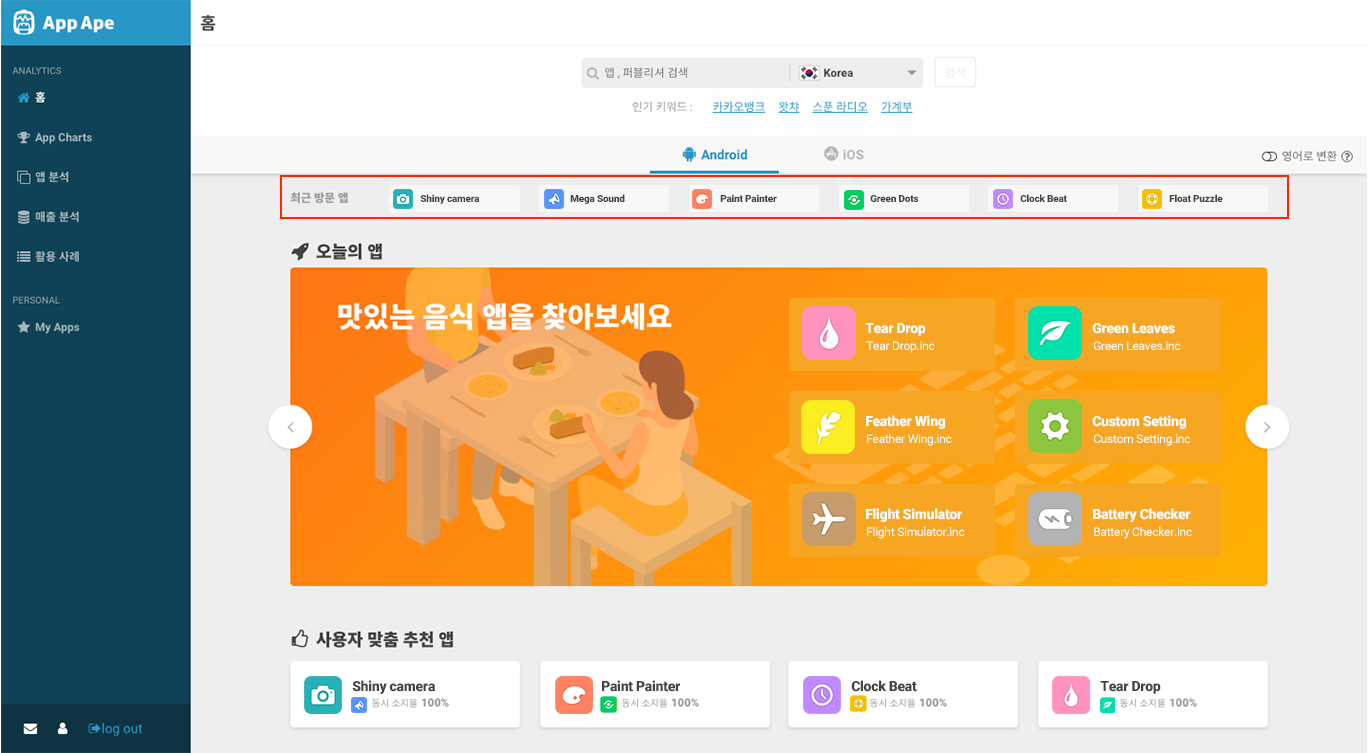Open the Feather Wing yellow app icon
This screenshot has height=753, width=1368.
coord(828,426)
